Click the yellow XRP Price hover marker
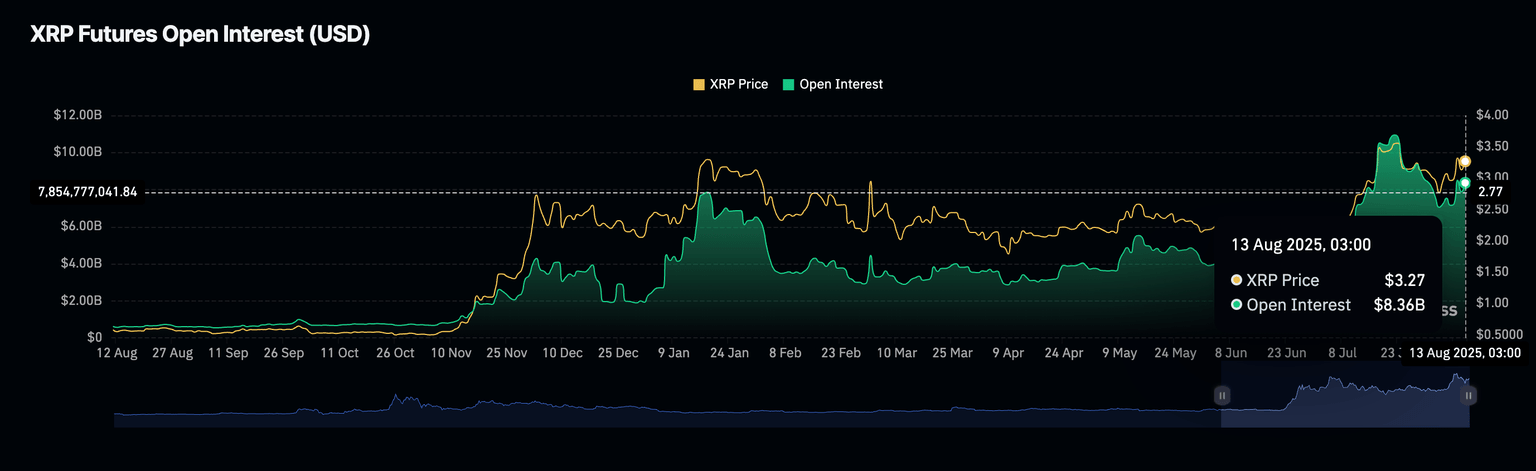The height and width of the screenshot is (471, 1536). click(x=1465, y=161)
